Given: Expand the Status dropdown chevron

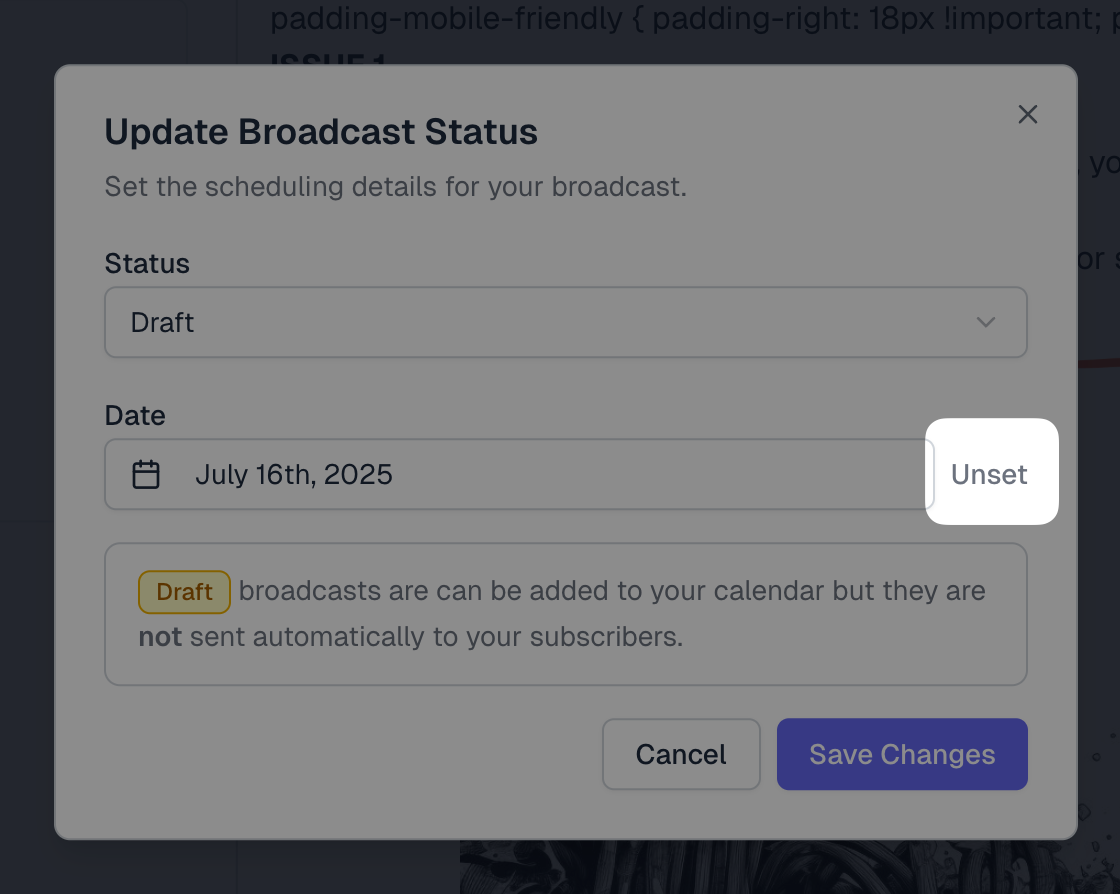Looking at the screenshot, I should click(x=986, y=322).
